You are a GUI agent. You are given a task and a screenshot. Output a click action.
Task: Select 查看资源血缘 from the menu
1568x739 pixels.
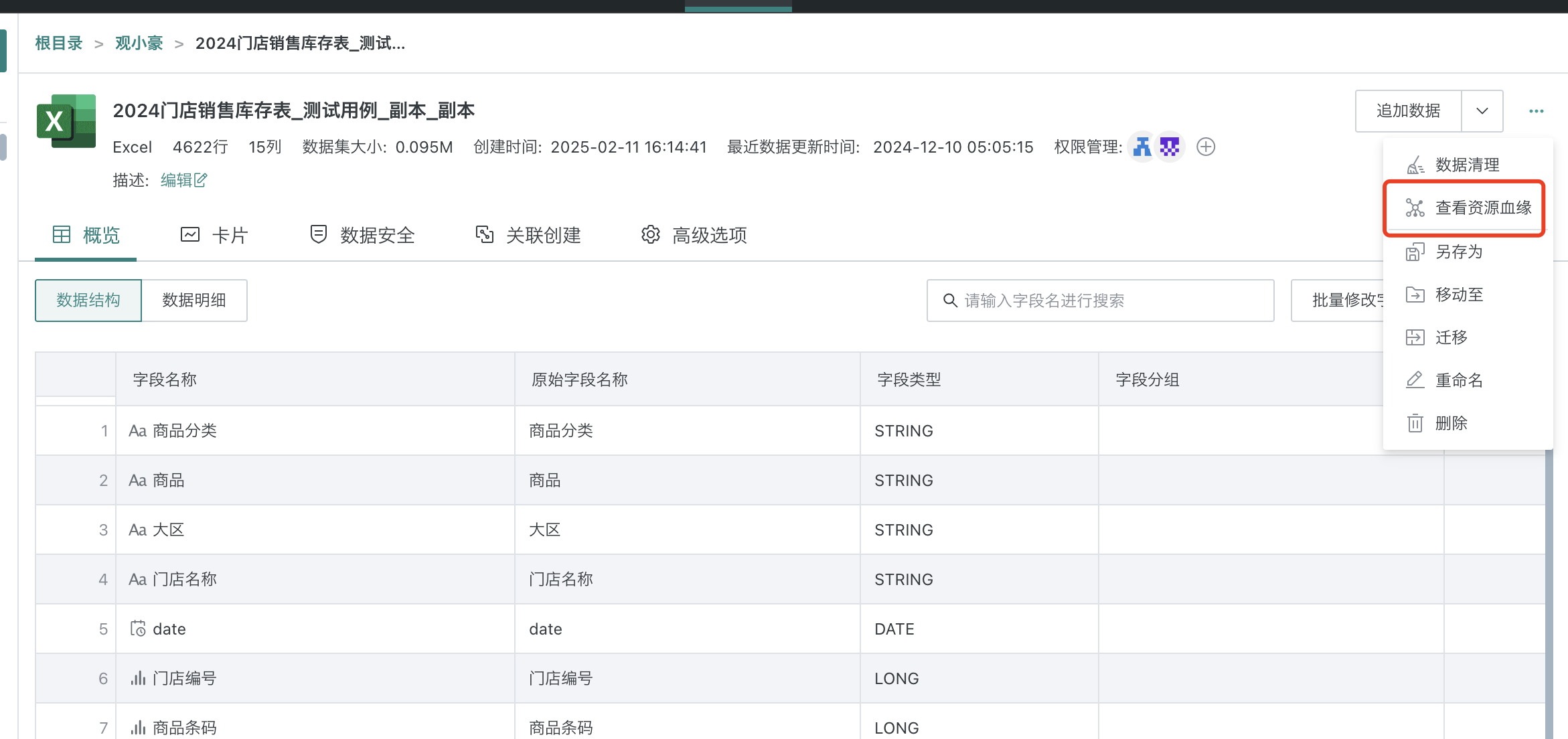pos(1482,208)
